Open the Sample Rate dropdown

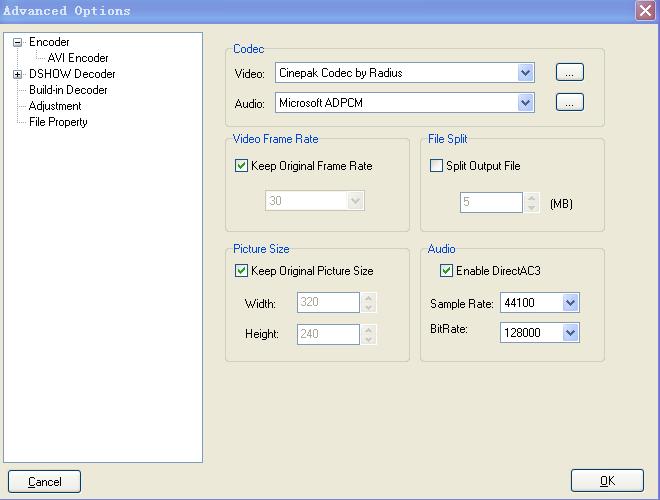(570, 303)
